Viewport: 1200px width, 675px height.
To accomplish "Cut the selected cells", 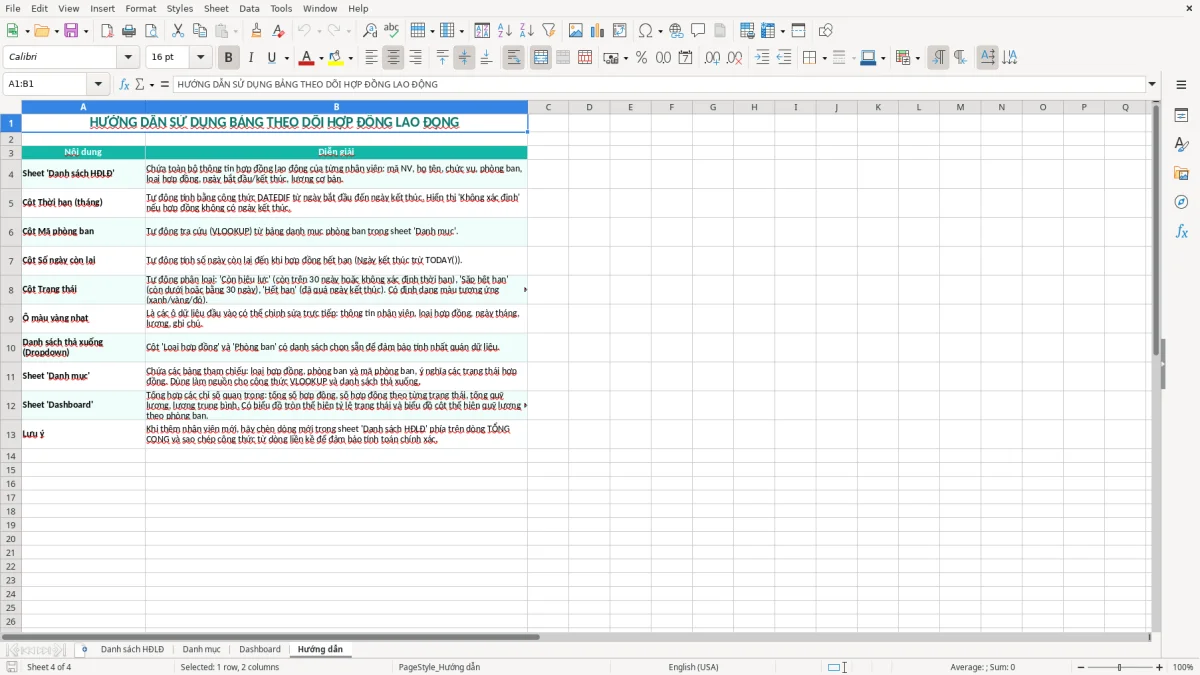I will 177,31.
